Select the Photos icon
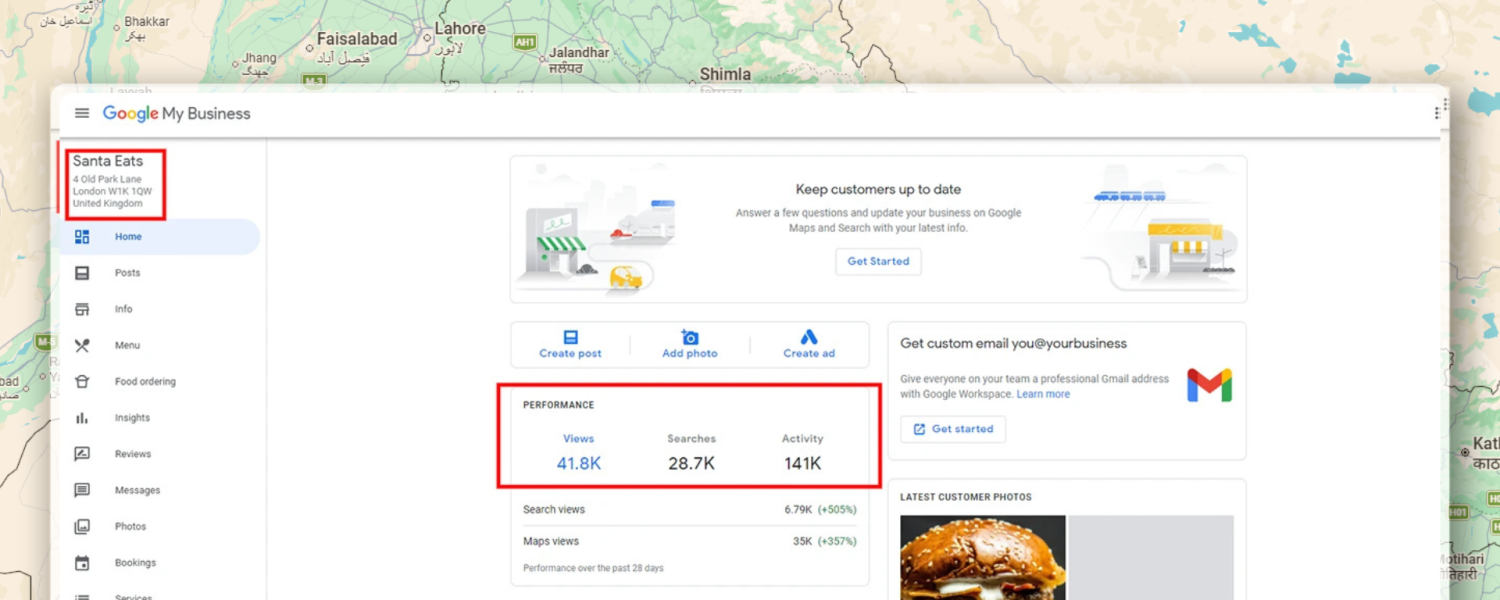1500x600 pixels. (x=82, y=525)
